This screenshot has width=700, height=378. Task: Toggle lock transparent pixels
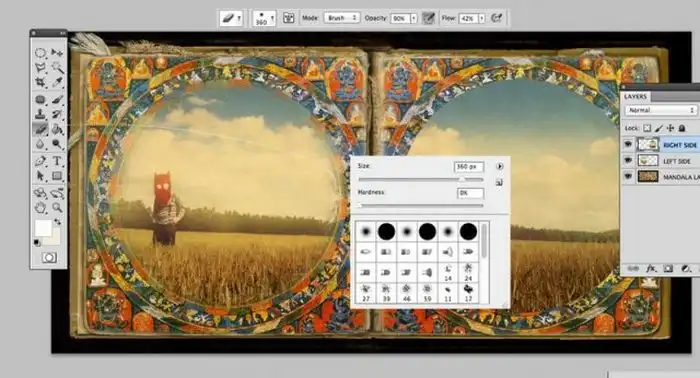(x=647, y=128)
